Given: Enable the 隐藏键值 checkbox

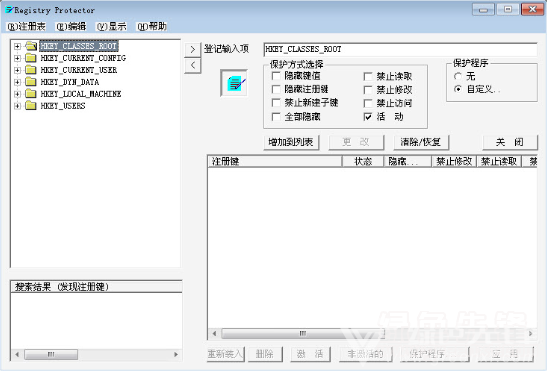Looking at the screenshot, I should (x=276, y=76).
